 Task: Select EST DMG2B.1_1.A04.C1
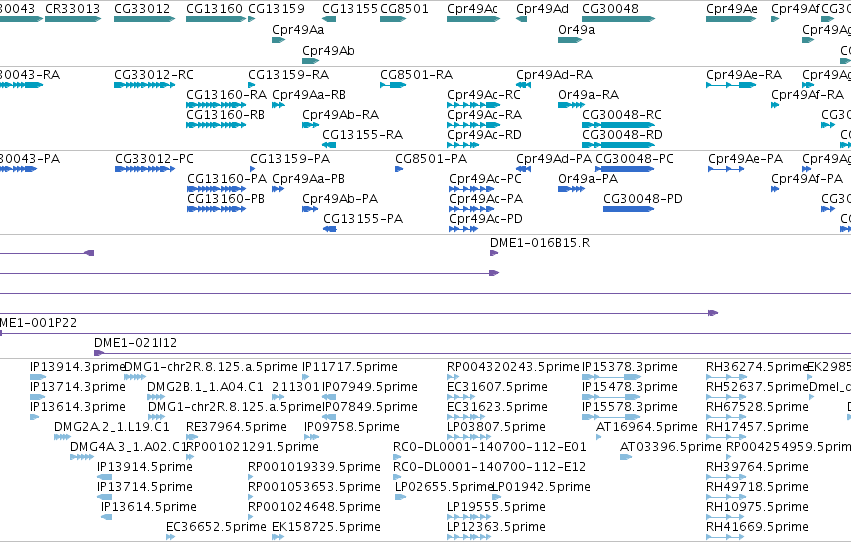click(156, 397)
